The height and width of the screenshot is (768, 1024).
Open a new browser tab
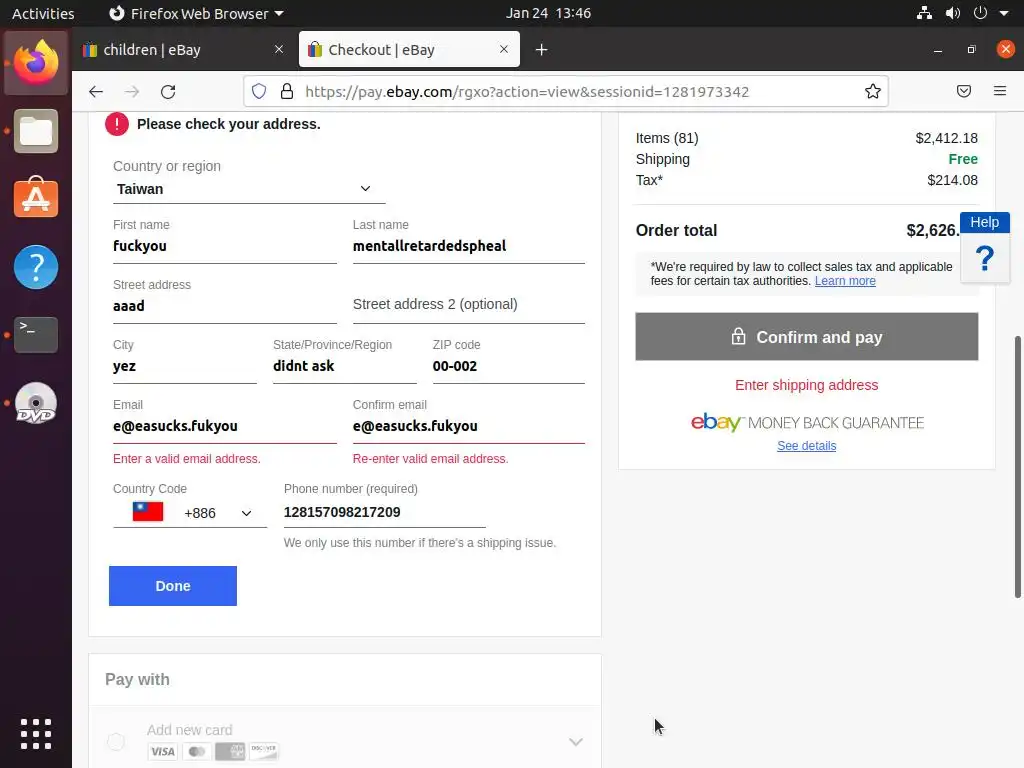point(541,50)
